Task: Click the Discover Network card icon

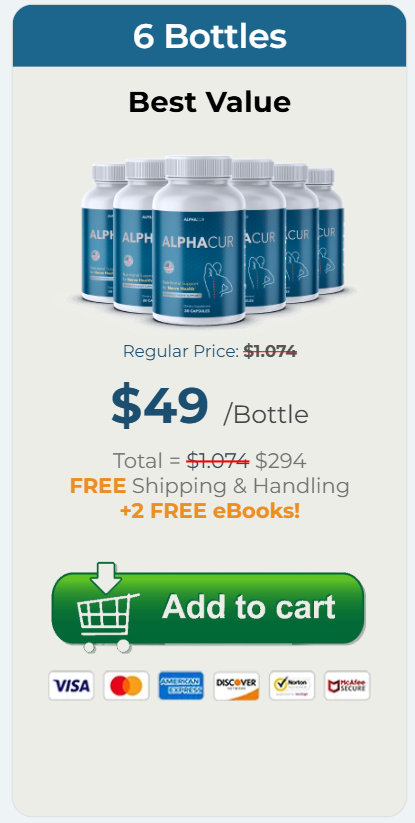Action: coord(237,685)
